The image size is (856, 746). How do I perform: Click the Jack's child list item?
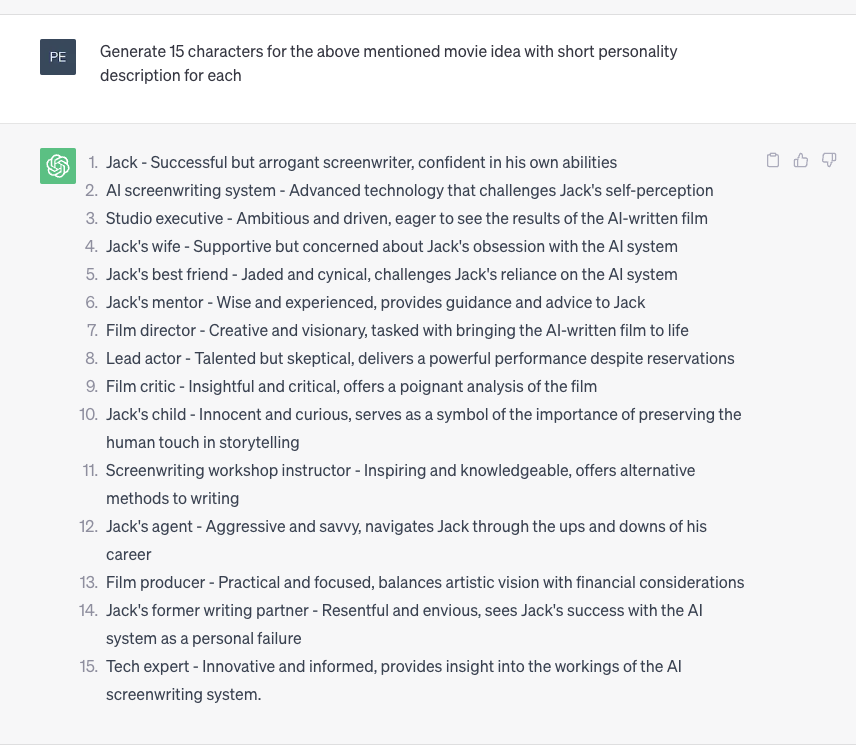click(424, 428)
